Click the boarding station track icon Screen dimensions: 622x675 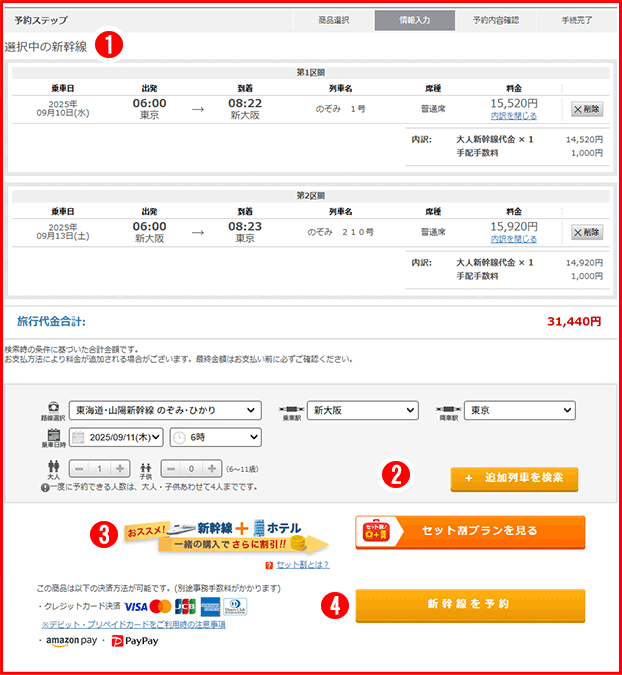(292, 409)
